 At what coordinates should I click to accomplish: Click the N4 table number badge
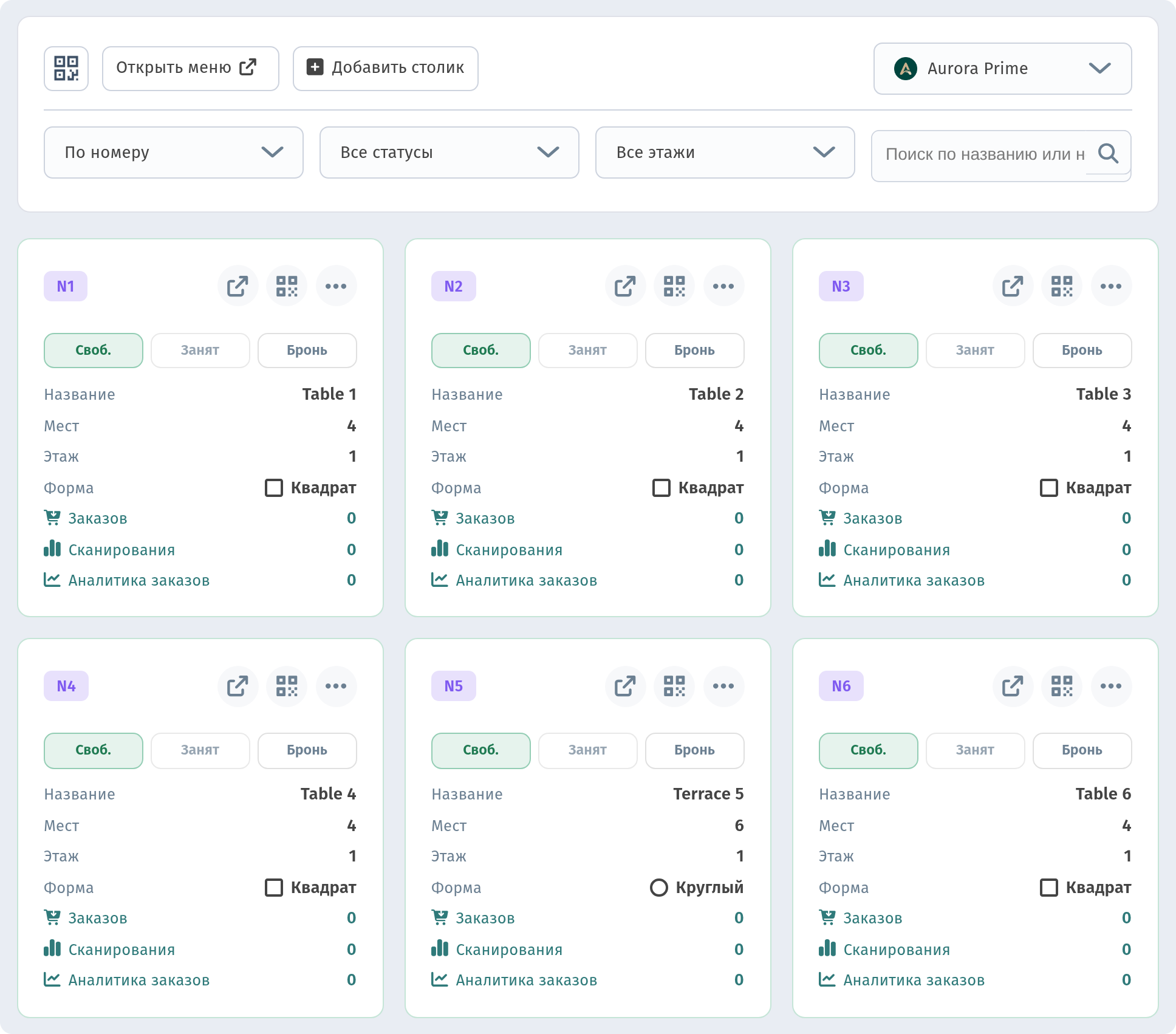(66, 686)
